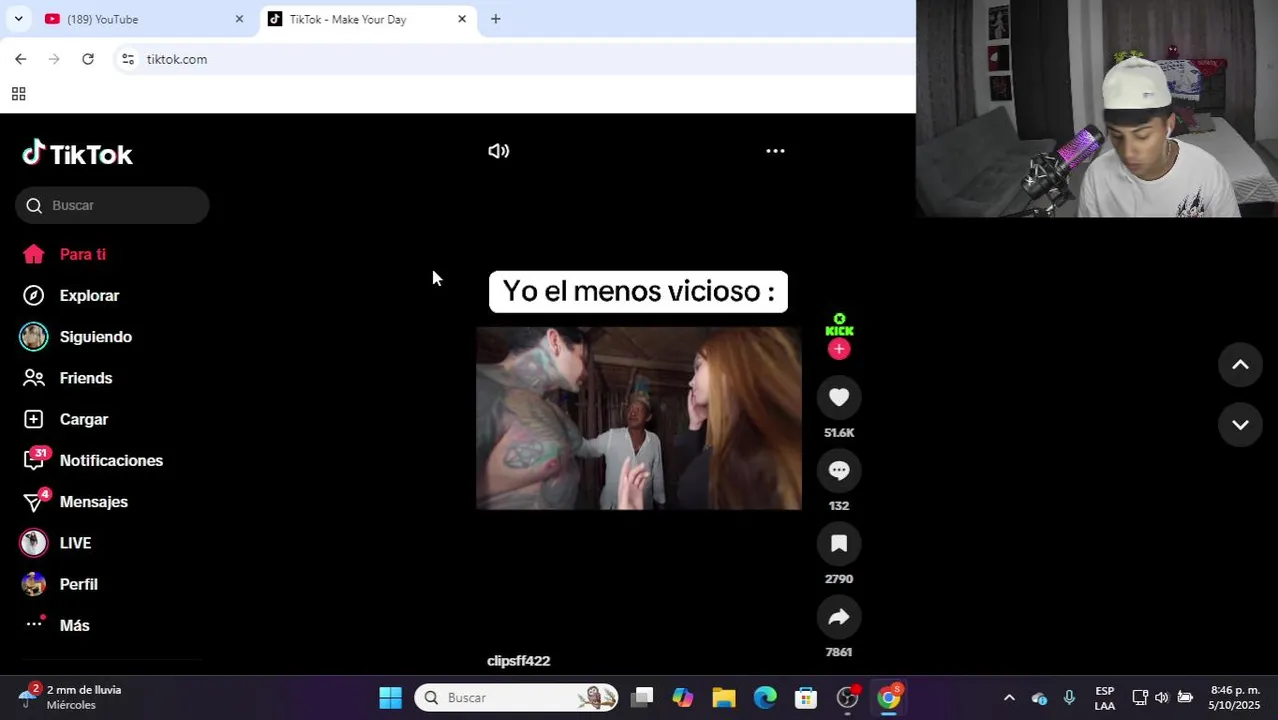
Task: Open Task View on the taskbar
Action: 643,698
